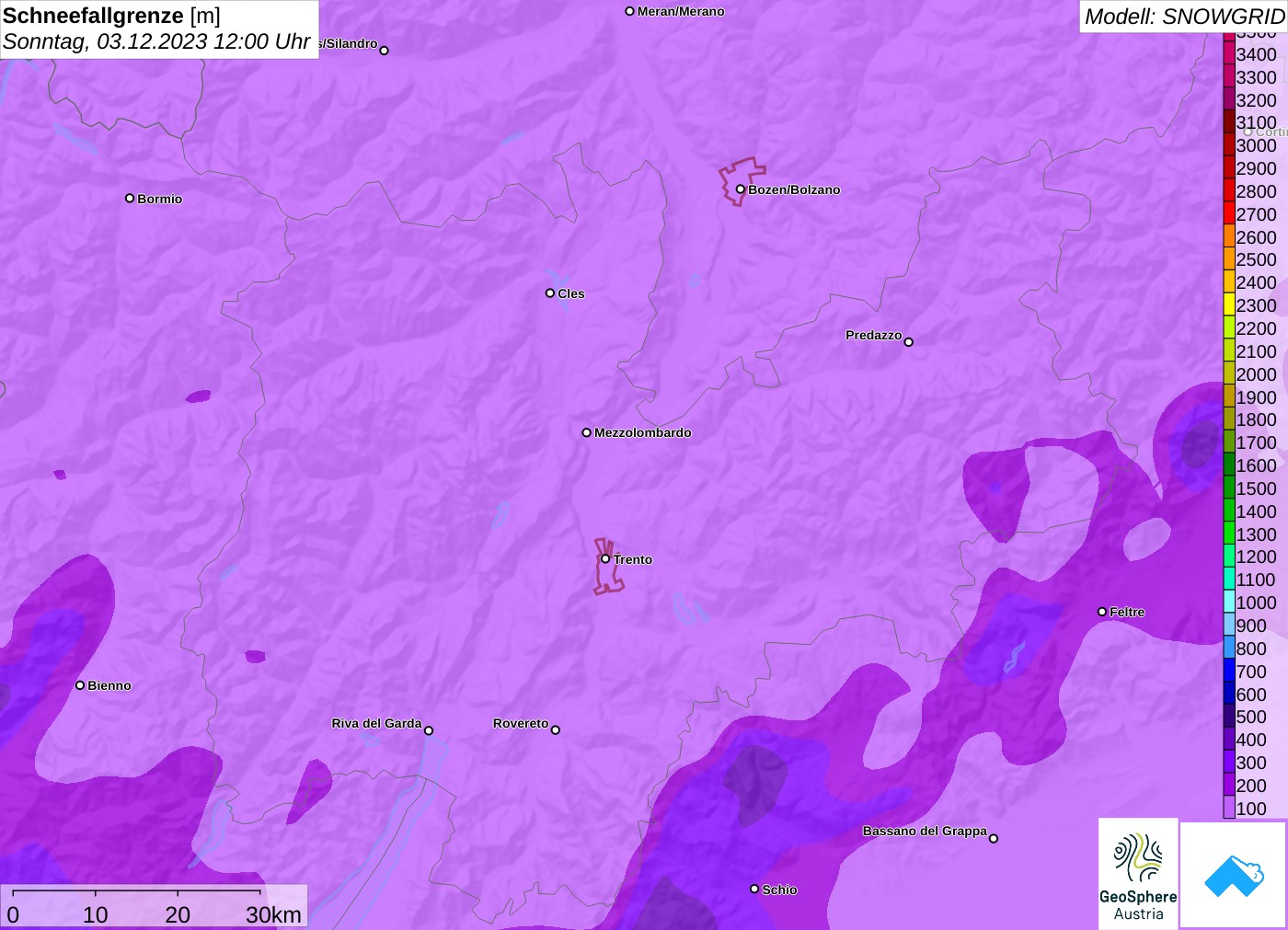Click the legend value '1700'
The image size is (1288, 930).
coord(1256,442)
